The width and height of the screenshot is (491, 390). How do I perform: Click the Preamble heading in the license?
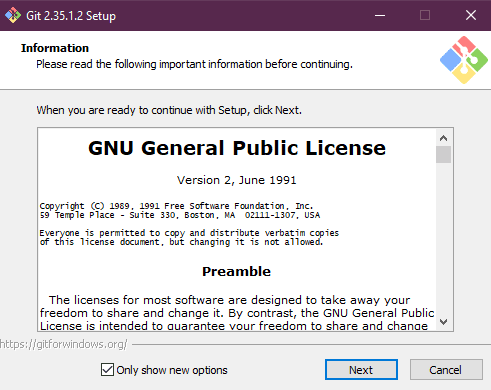pos(236,271)
